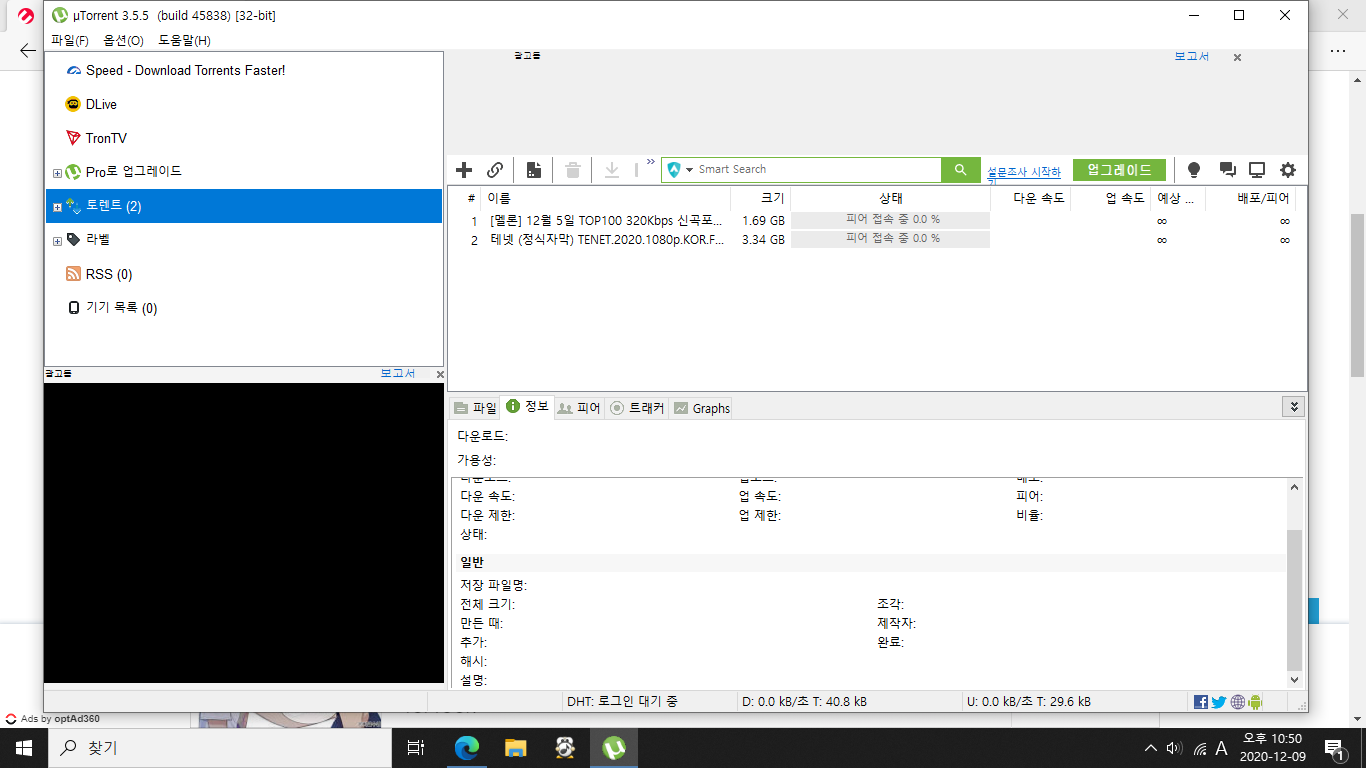Select Speed - Download Torrents Faster! sidebar item
This screenshot has width=1366, height=768.
(x=186, y=70)
